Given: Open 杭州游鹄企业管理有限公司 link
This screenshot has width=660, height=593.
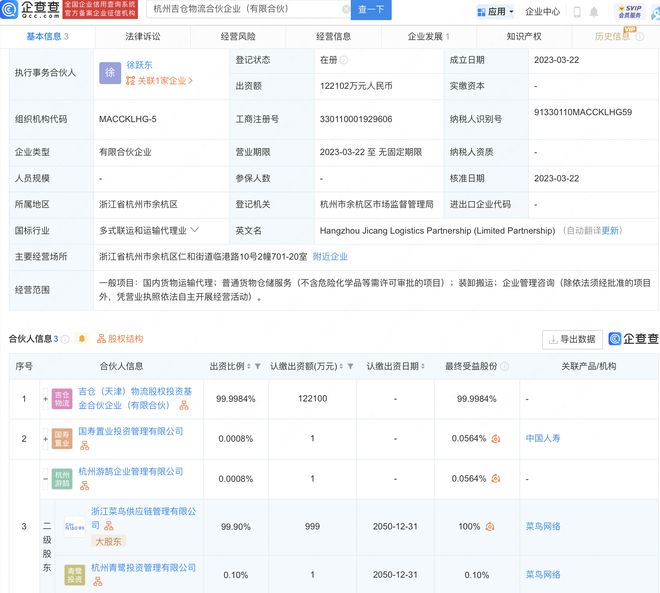Looking at the screenshot, I should click(x=131, y=471).
